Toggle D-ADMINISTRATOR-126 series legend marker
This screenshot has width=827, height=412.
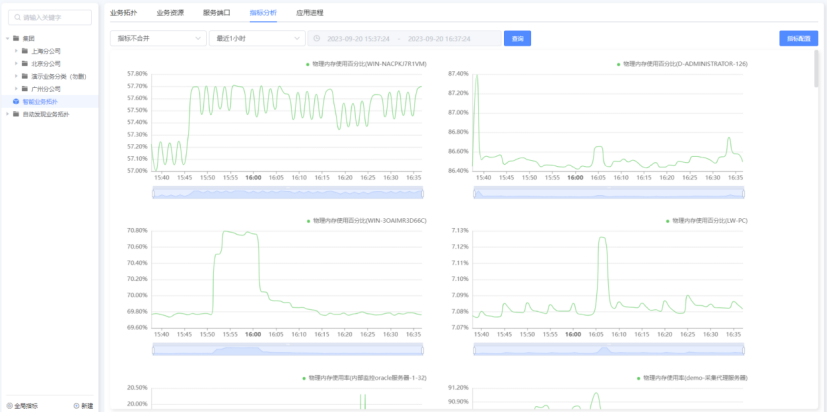[618, 64]
